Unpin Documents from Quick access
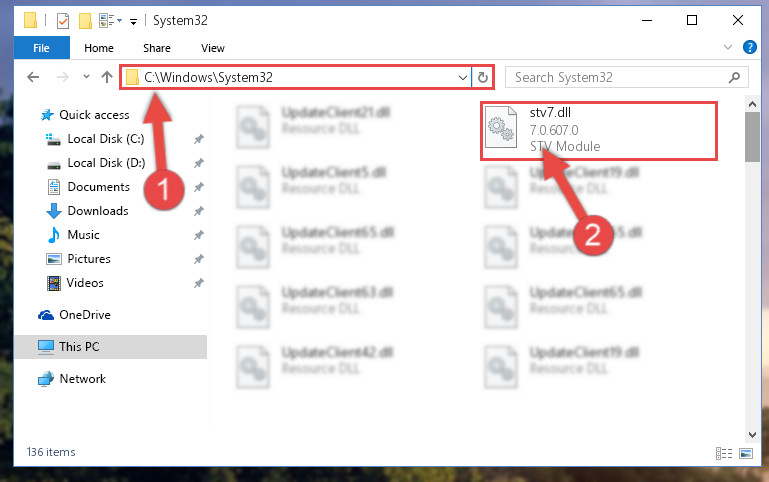The width and height of the screenshot is (769, 482). (199, 187)
